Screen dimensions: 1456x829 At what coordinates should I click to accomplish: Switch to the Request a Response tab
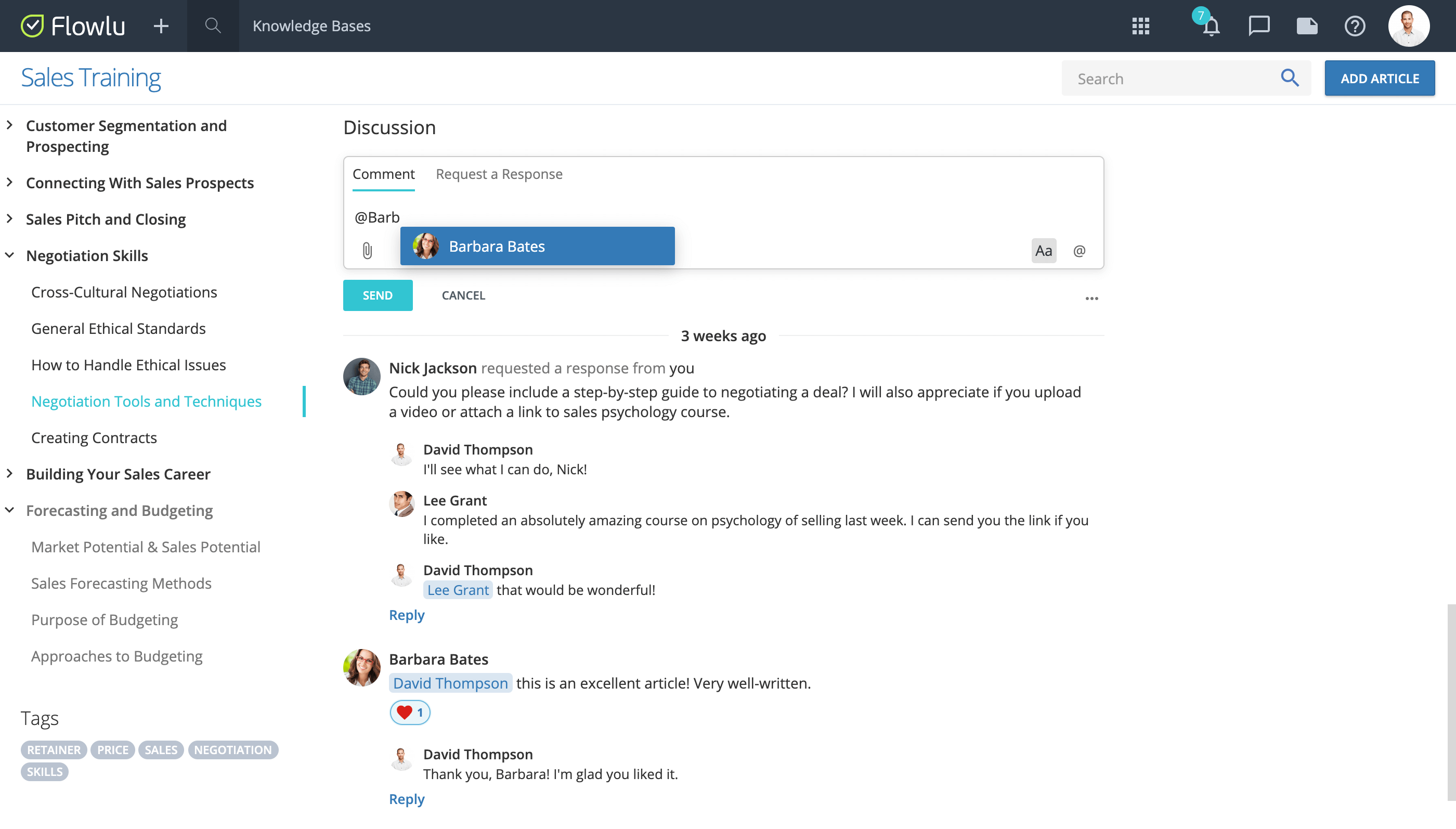click(499, 174)
